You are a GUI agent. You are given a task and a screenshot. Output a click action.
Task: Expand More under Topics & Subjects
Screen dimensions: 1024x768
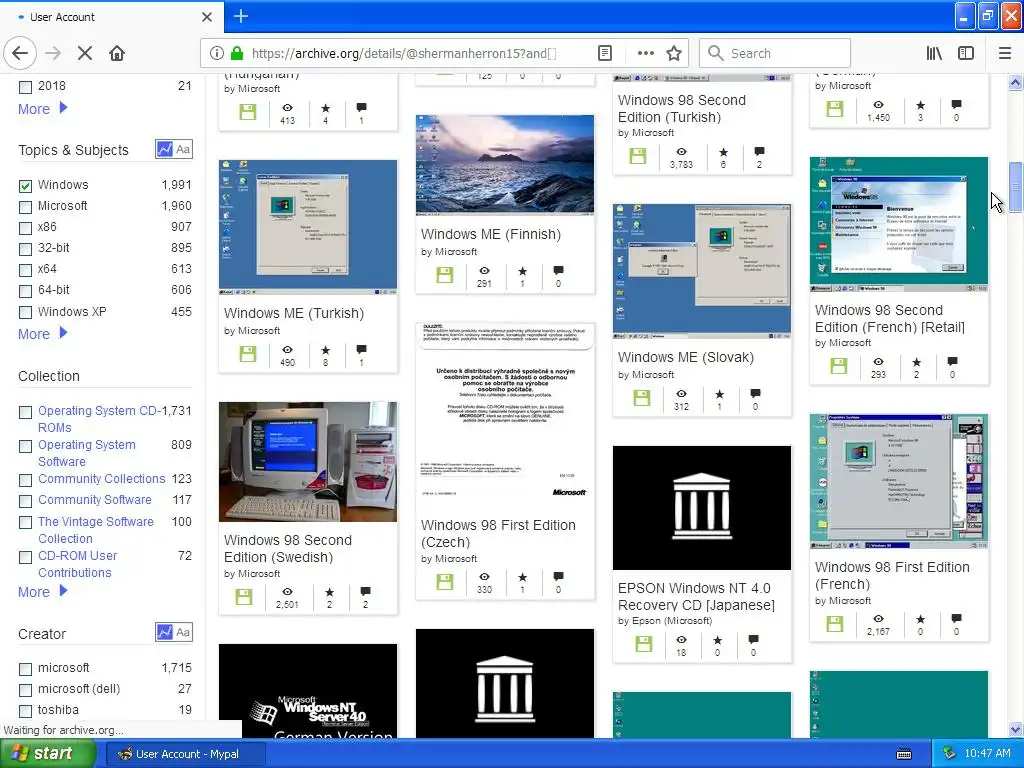pos(42,334)
